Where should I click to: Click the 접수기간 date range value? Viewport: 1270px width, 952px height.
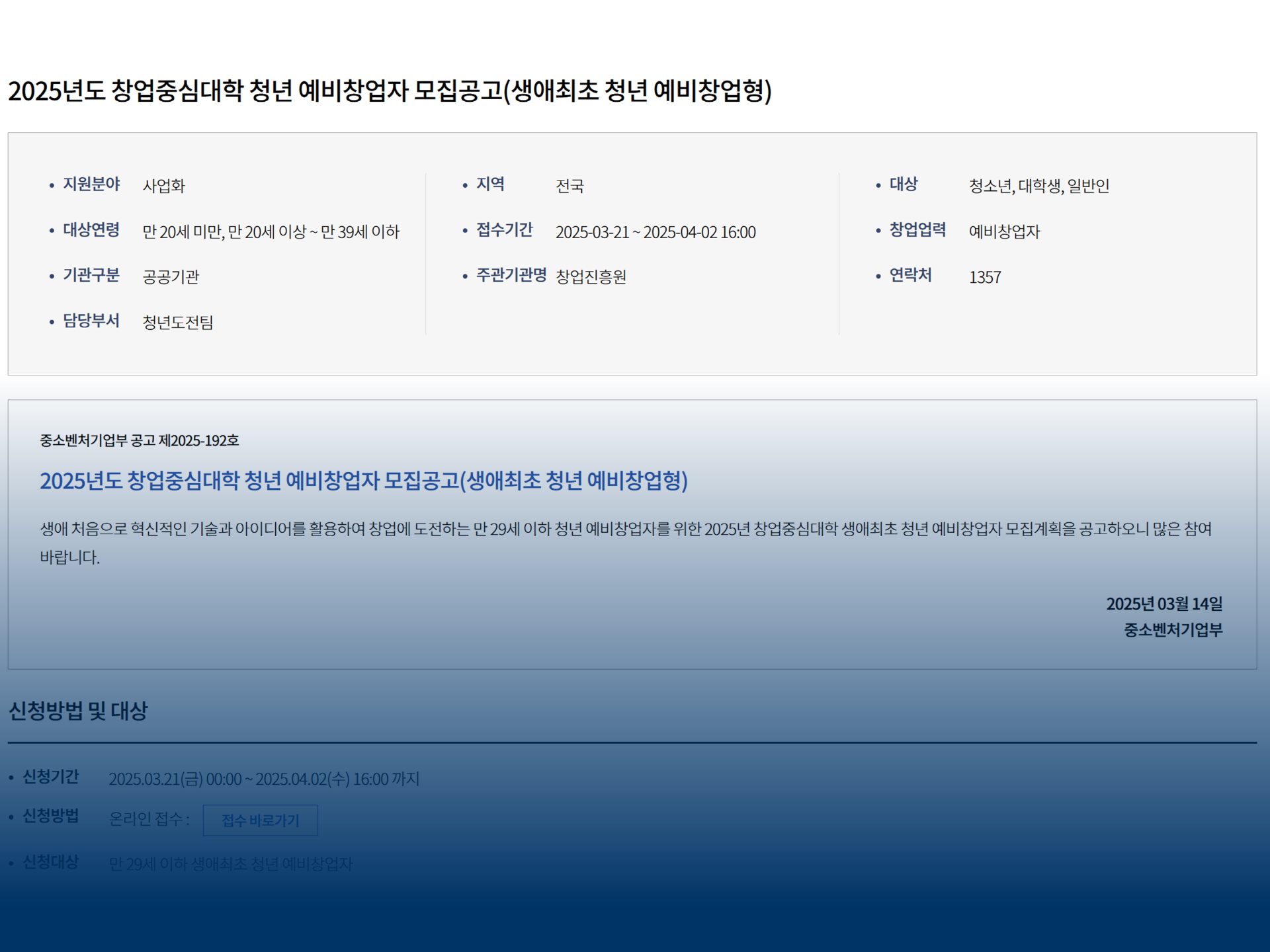(x=655, y=232)
